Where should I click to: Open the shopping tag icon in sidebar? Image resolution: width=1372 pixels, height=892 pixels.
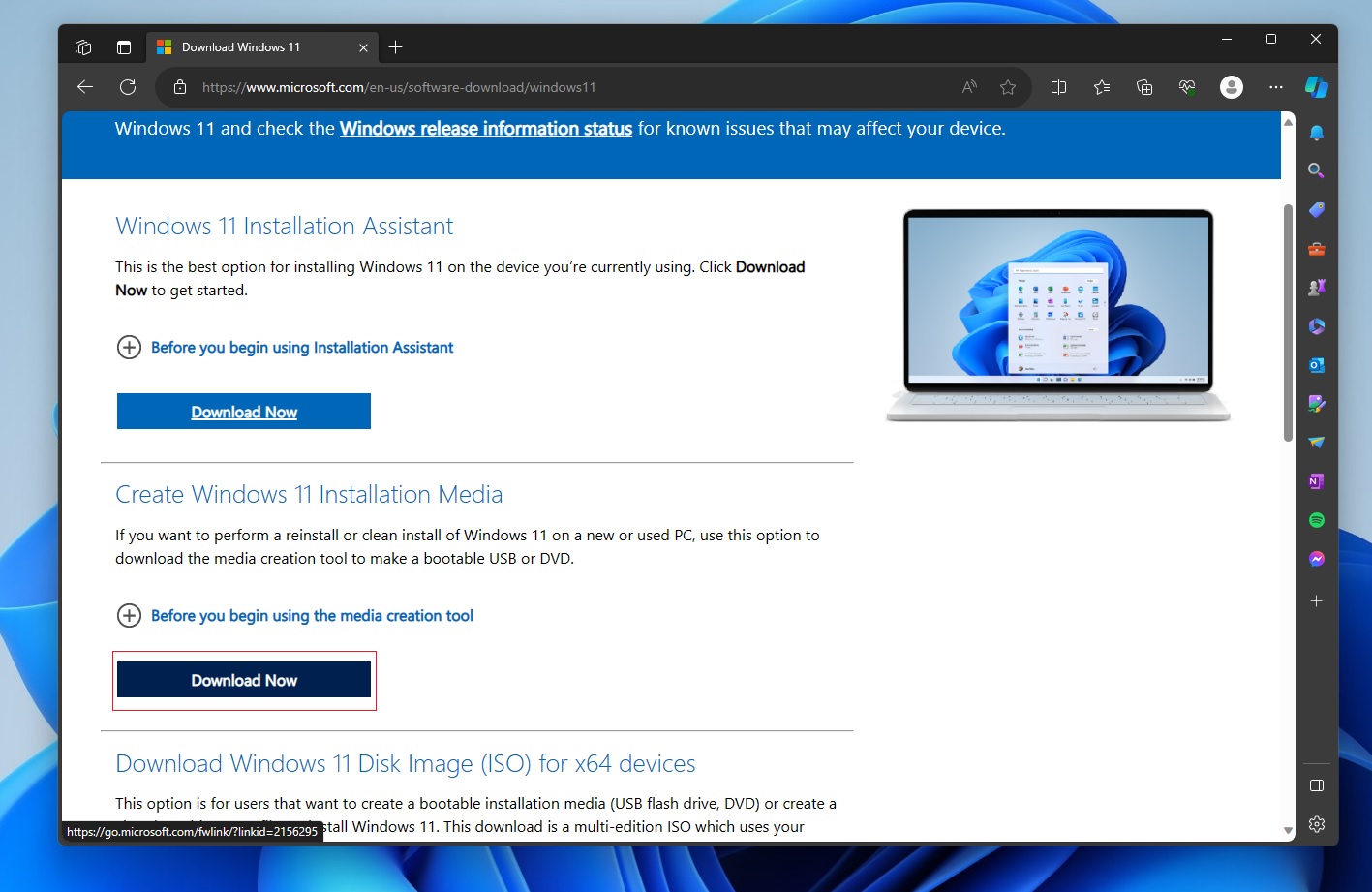coord(1316,209)
